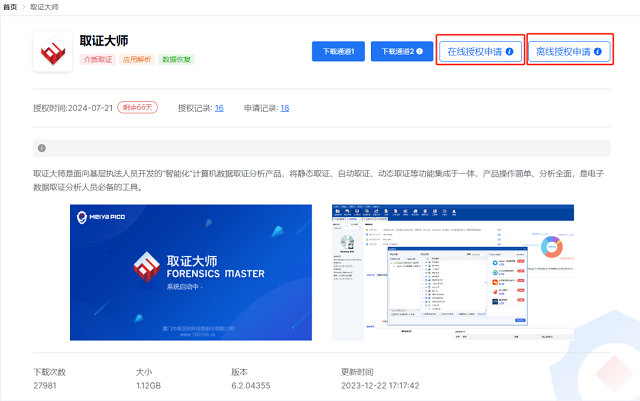The width and height of the screenshot is (640, 401).
Task: Click the 下载通道1 download button
Action: click(x=338, y=51)
